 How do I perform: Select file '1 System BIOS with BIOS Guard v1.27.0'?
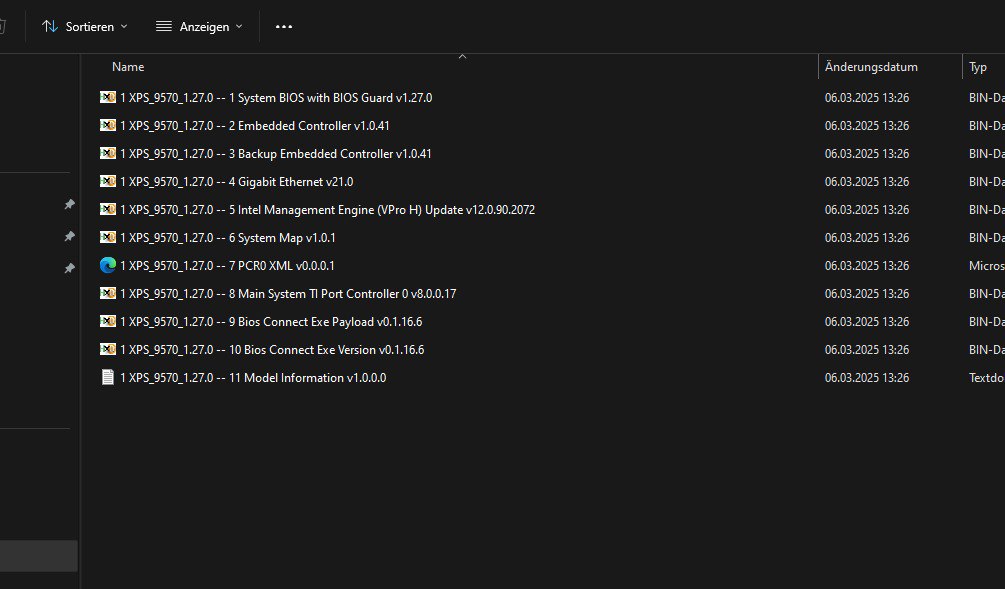pos(276,97)
